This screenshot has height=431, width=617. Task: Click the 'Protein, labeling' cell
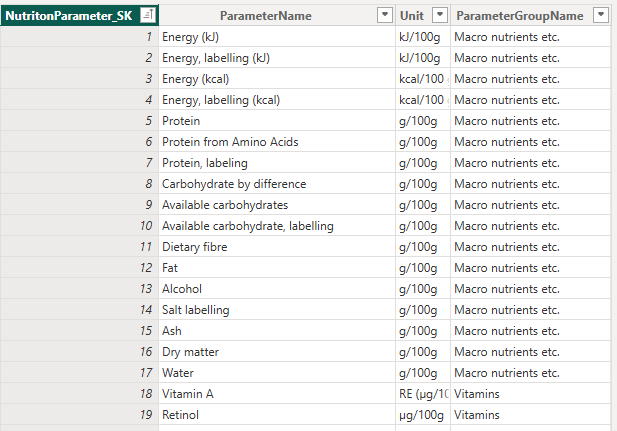point(277,163)
